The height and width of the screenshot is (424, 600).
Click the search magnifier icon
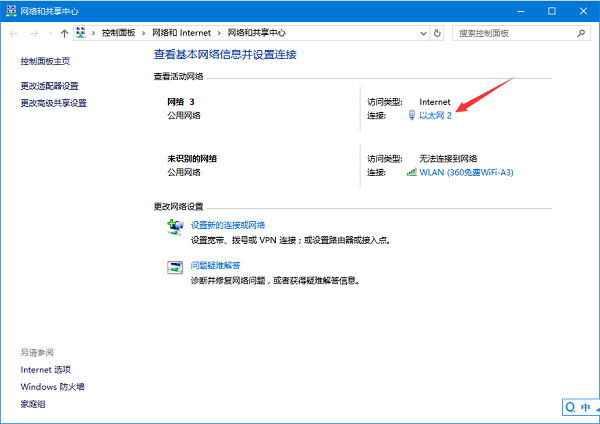(582, 33)
